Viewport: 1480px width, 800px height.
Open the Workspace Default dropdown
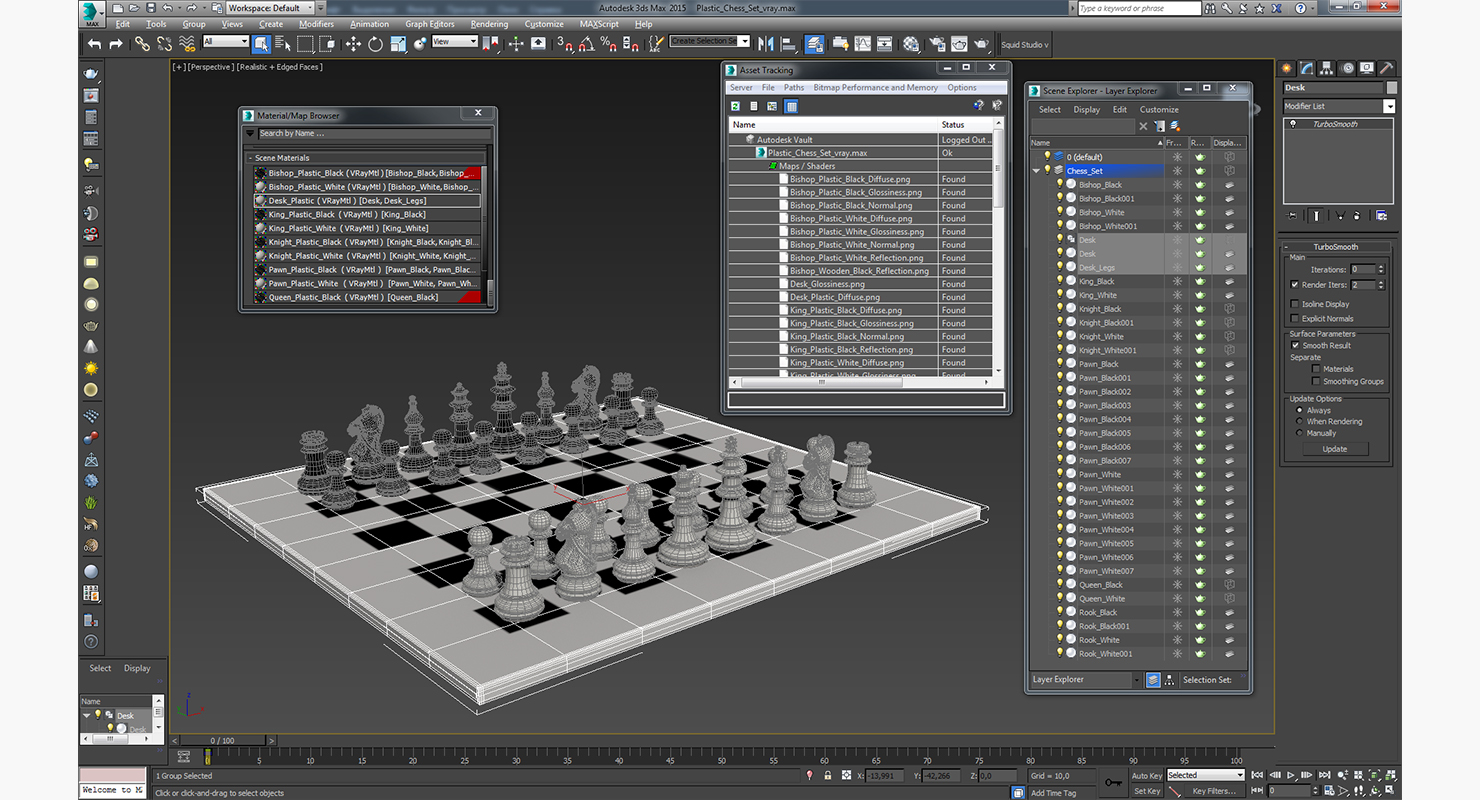[x=269, y=8]
